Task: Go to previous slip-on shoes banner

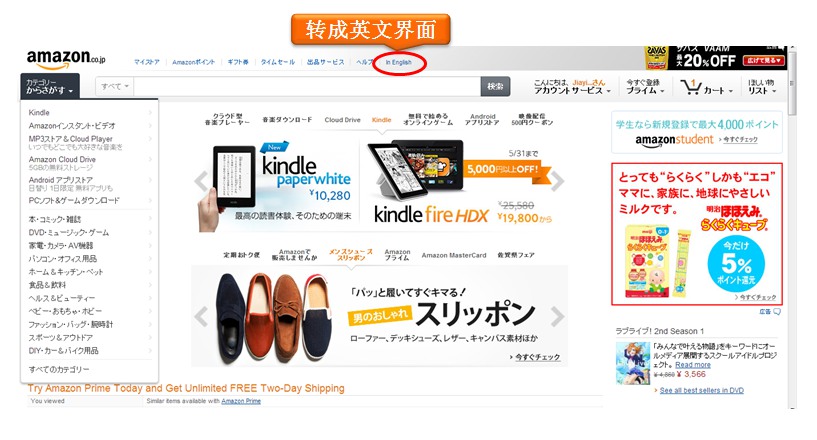Action: tap(201, 316)
